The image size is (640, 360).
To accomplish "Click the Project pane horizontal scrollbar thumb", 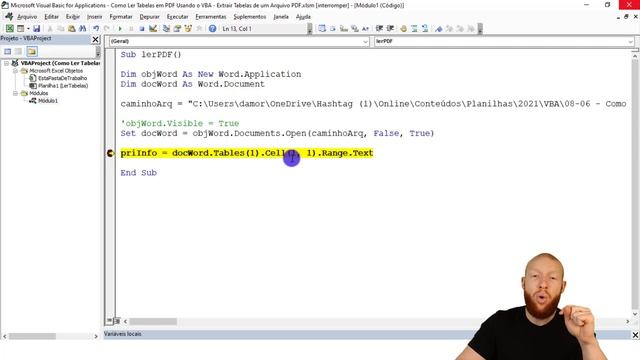I will [32, 336].
